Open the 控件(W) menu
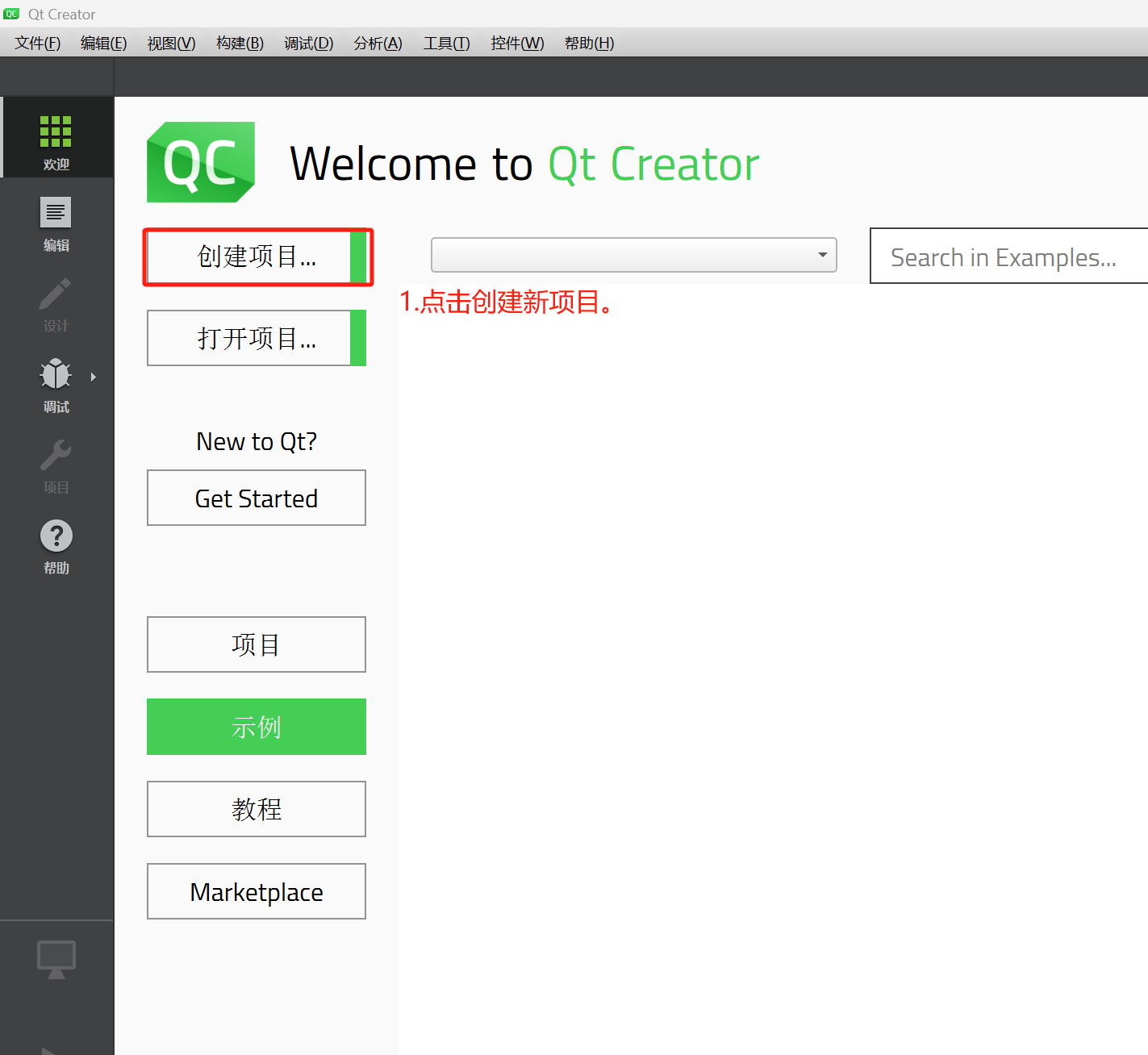 click(x=516, y=43)
